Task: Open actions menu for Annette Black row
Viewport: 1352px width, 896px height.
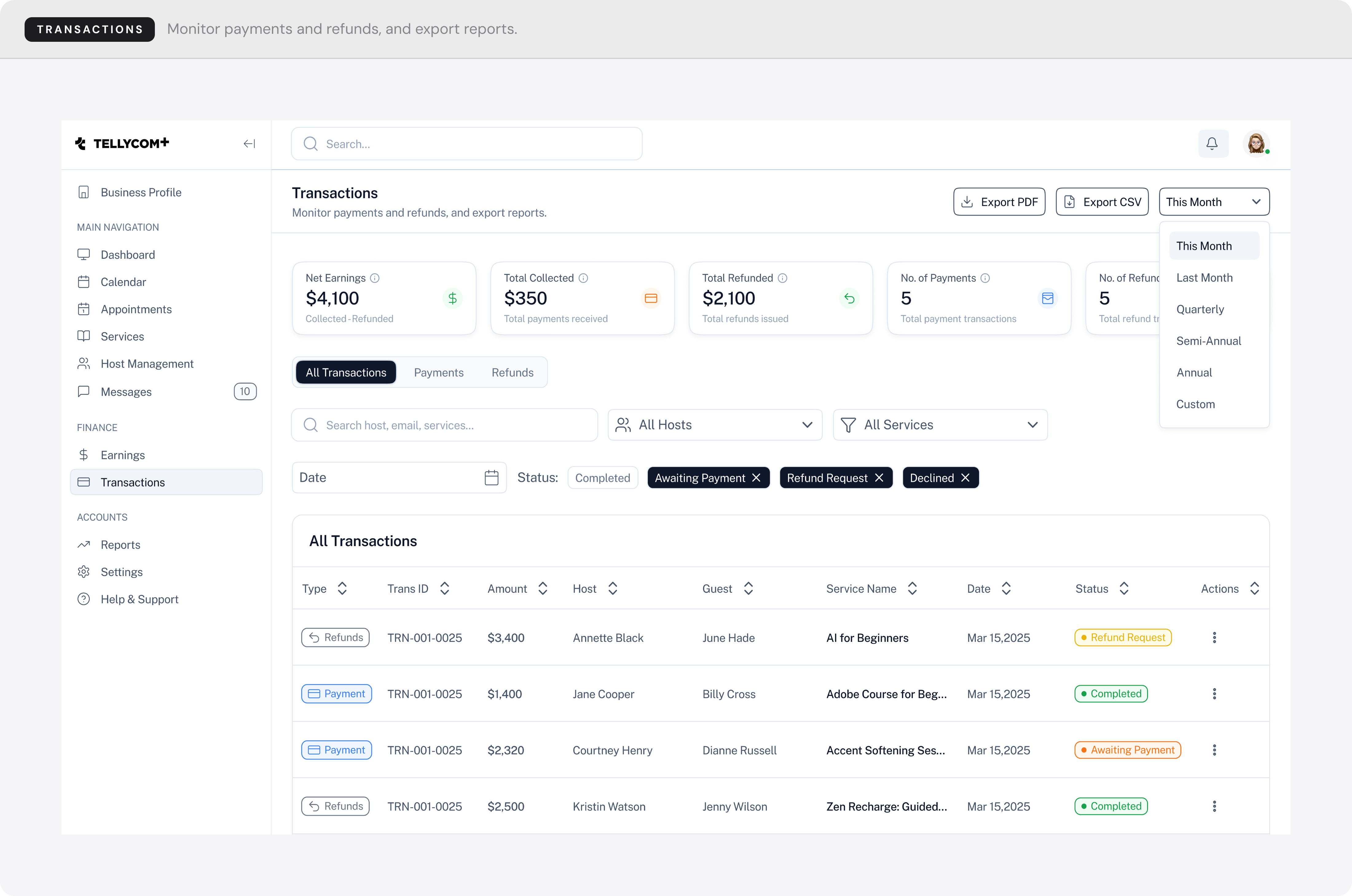Action: click(x=1214, y=638)
